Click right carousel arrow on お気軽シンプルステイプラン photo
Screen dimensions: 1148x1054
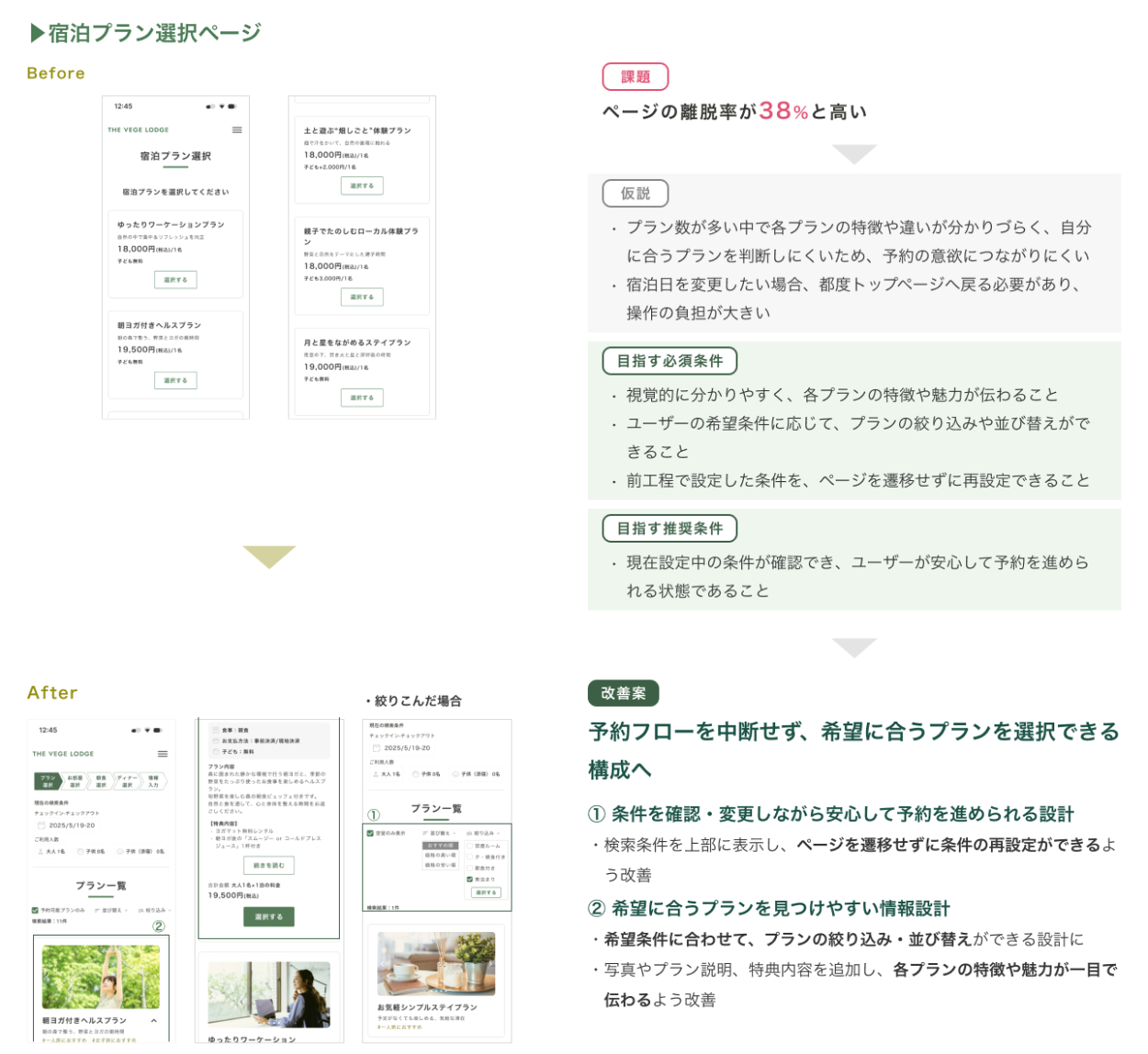coord(490,964)
